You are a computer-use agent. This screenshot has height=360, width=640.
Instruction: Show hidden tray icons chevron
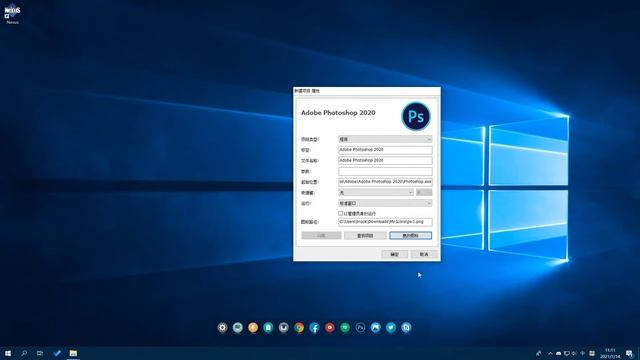(x=550, y=353)
